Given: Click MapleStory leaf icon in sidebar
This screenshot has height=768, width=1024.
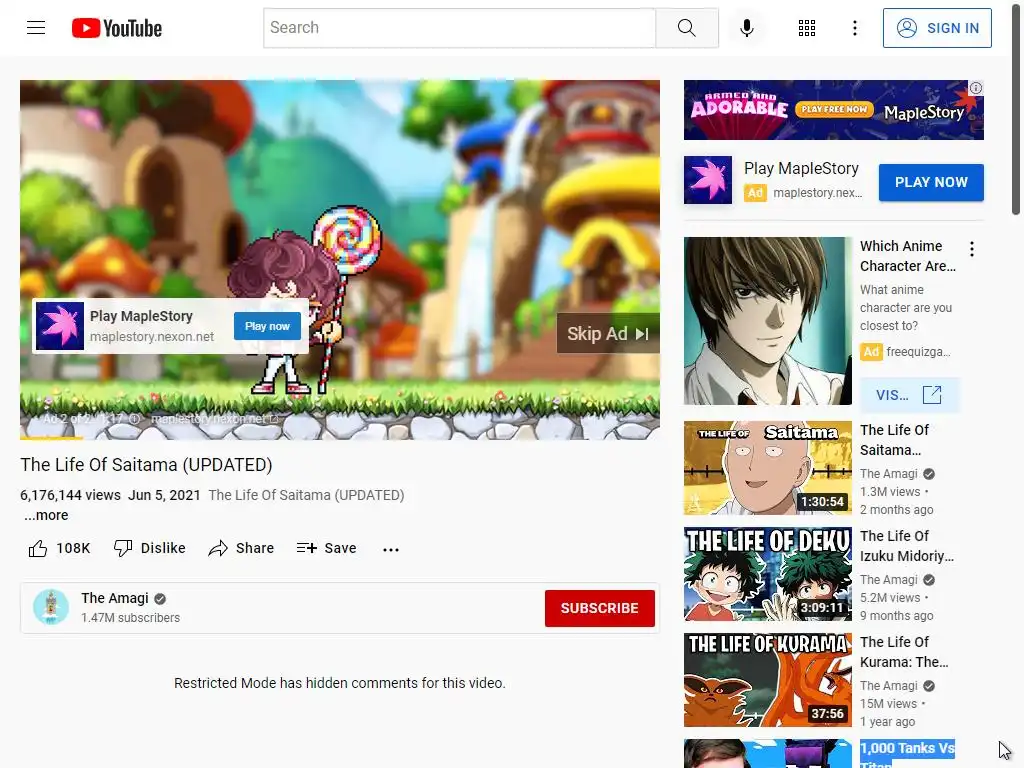Looking at the screenshot, I should [708, 180].
